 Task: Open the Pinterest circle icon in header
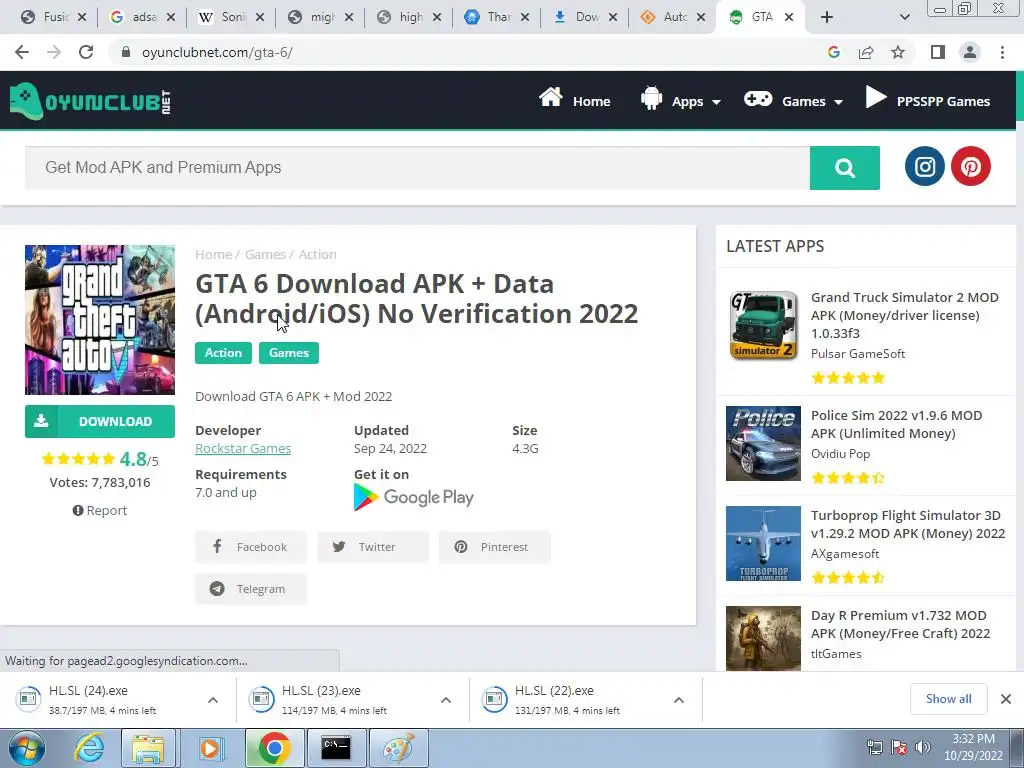click(970, 166)
